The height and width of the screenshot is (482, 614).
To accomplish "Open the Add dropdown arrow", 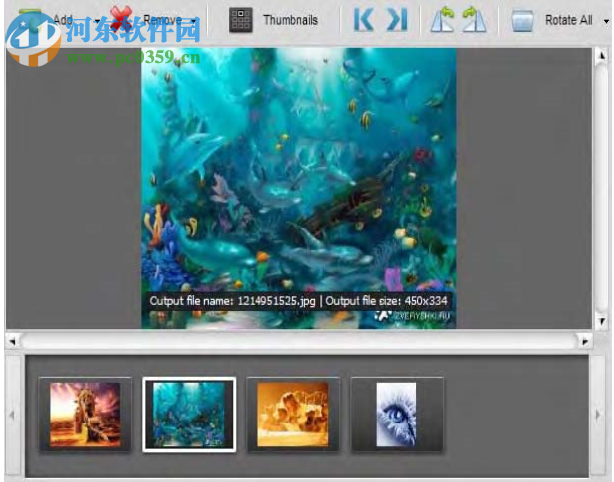I will (97, 21).
